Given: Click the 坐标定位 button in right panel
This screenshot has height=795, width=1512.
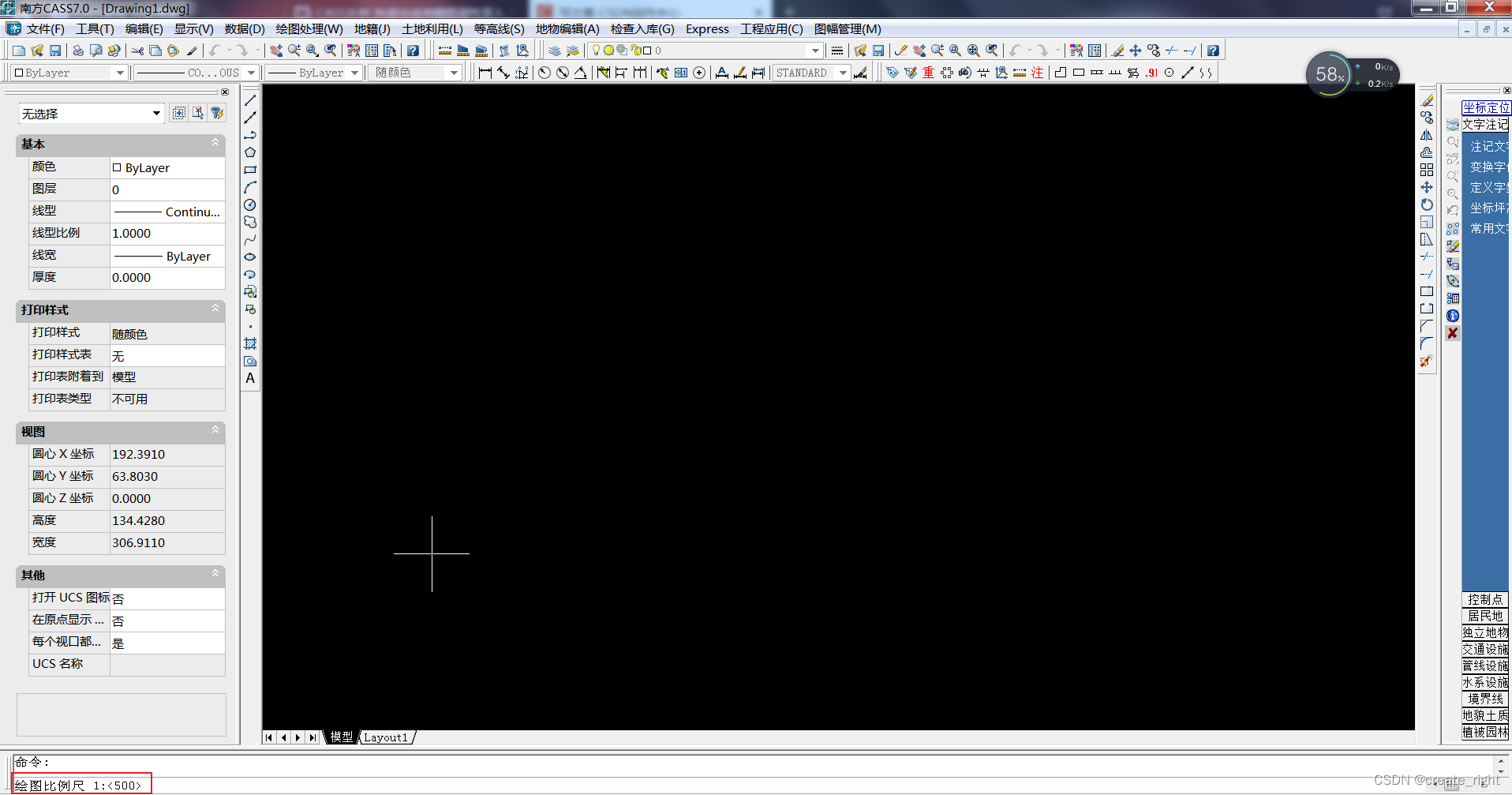Looking at the screenshot, I should [x=1486, y=107].
